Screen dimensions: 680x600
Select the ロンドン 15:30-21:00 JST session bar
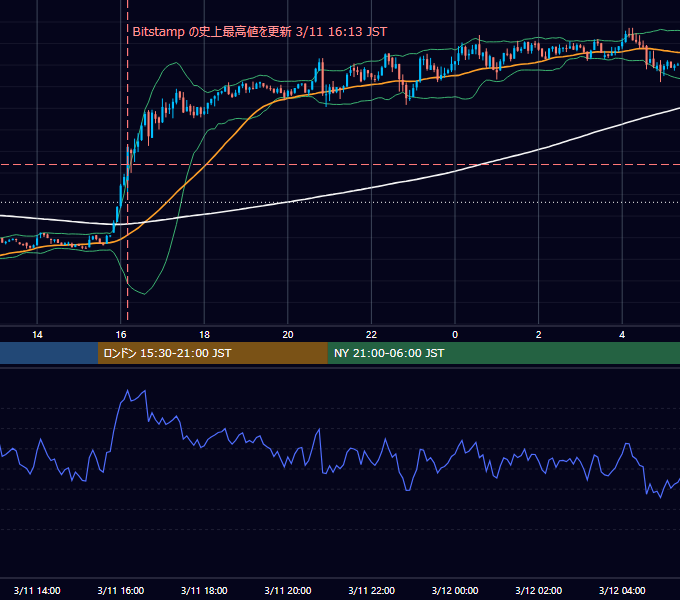212,353
